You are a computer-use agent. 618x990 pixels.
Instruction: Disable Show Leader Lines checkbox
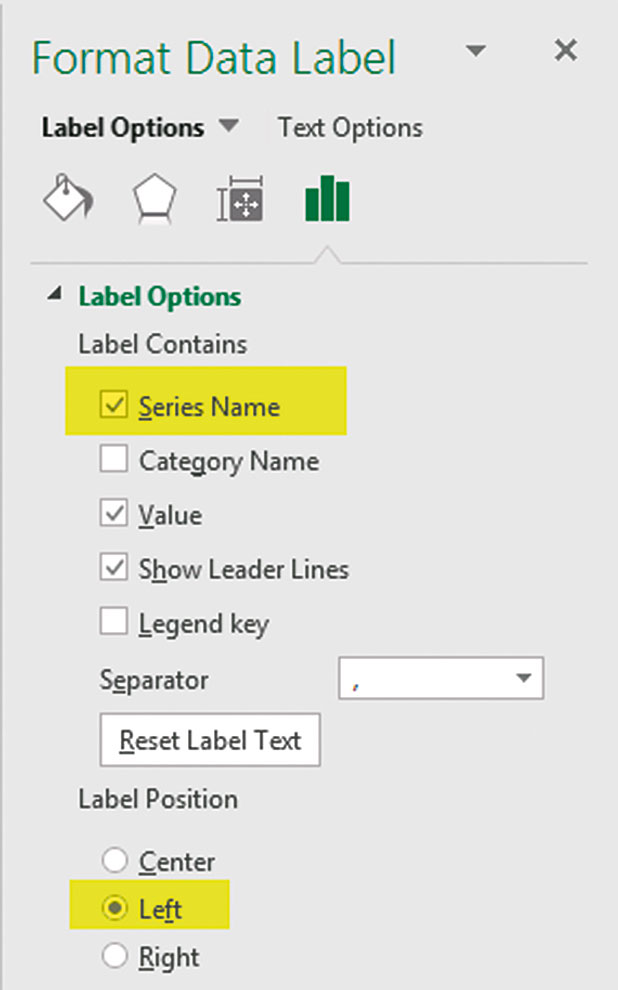pos(114,569)
